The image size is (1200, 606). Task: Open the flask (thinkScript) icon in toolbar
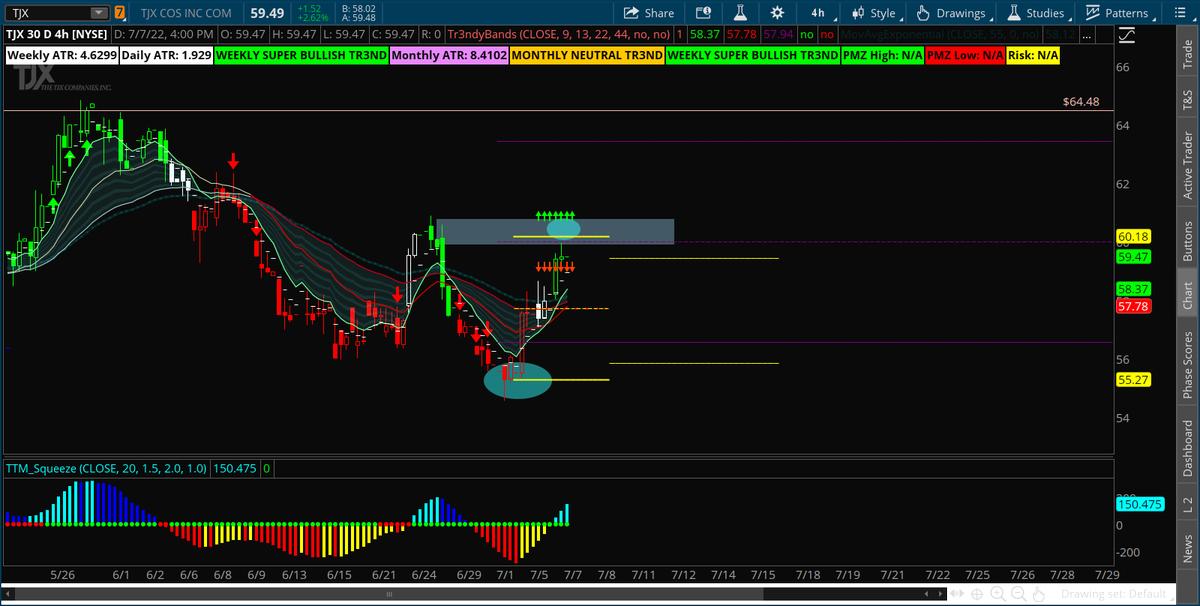pos(741,13)
